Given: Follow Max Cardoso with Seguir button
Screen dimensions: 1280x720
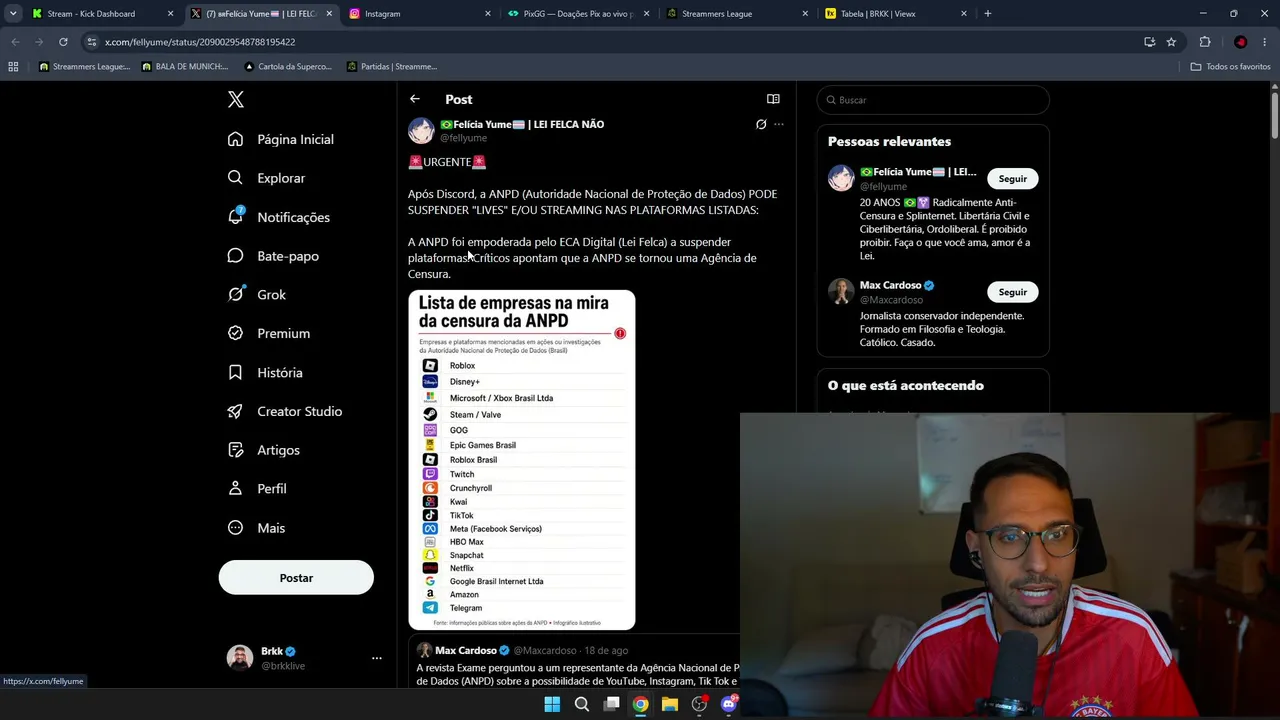Looking at the screenshot, I should (1012, 292).
